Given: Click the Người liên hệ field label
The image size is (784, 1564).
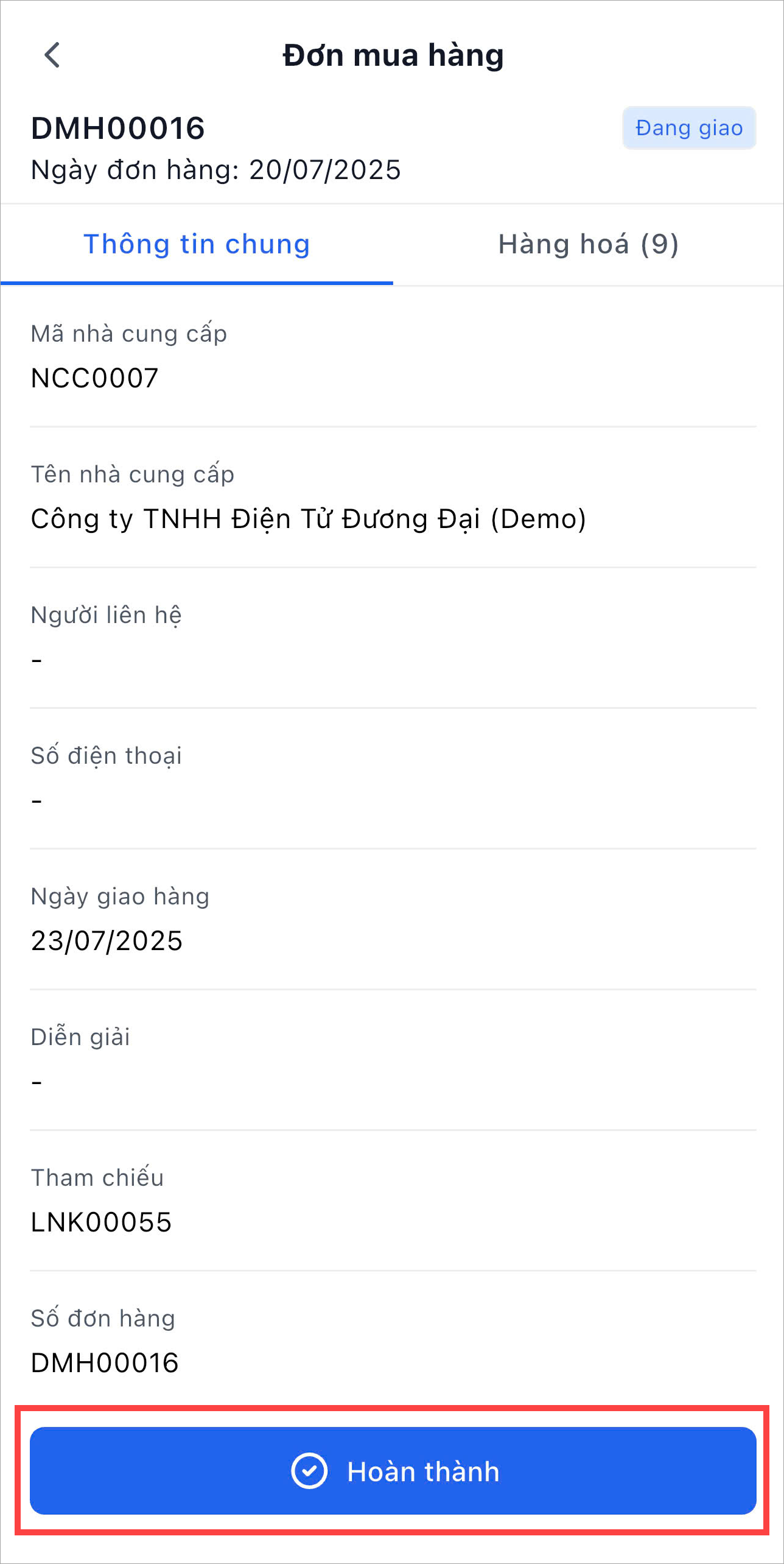Looking at the screenshot, I should point(107,615).
